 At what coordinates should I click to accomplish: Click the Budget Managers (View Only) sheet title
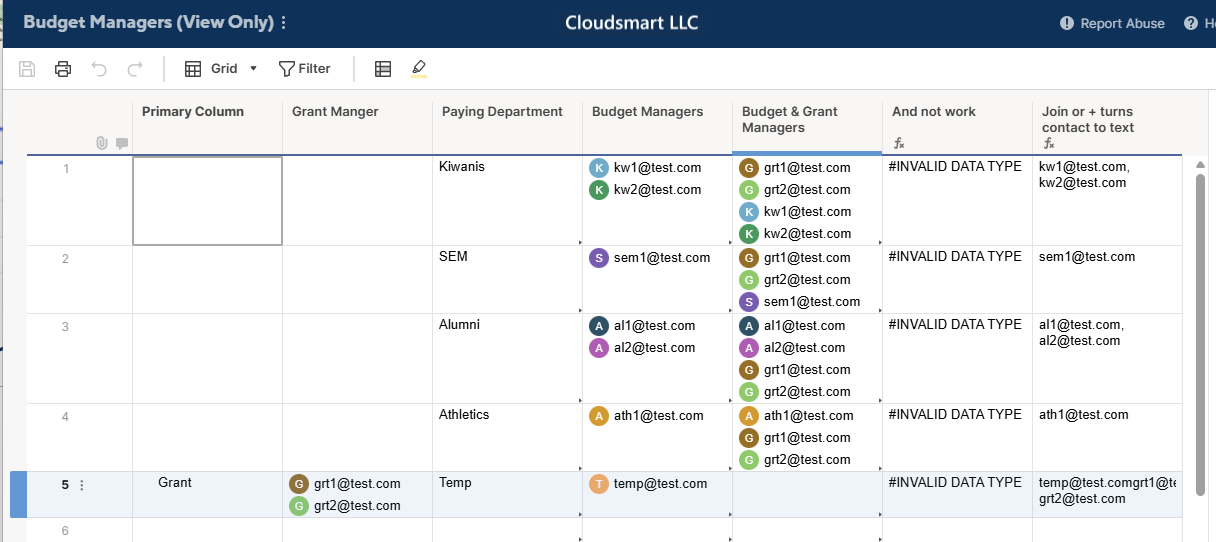pyautogui.click(x=148, y=23)
